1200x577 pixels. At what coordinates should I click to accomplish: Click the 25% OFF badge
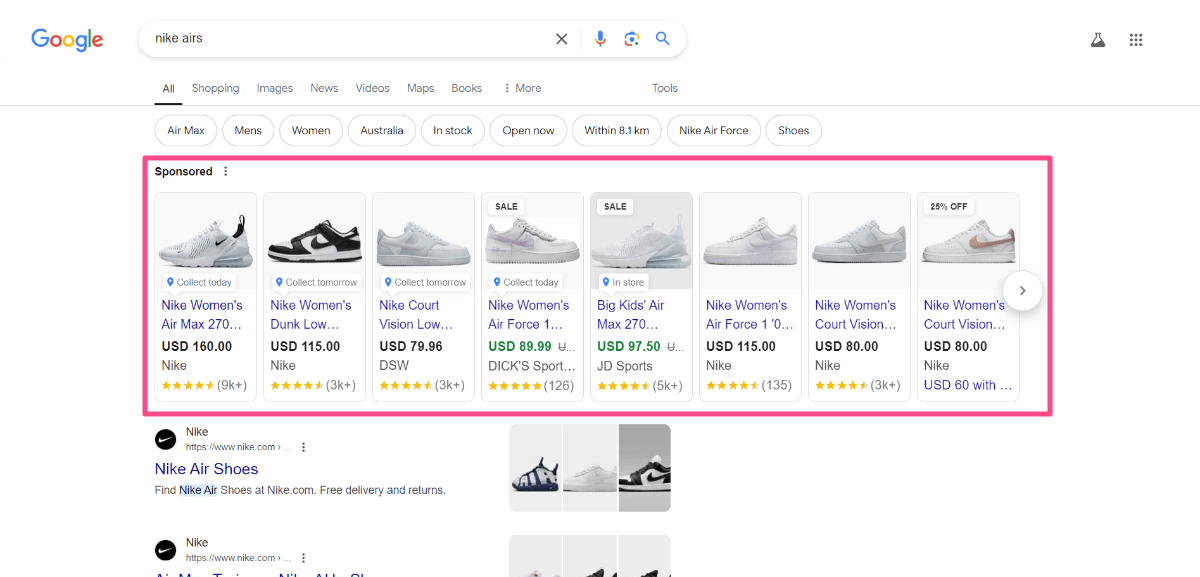(949, 206)
